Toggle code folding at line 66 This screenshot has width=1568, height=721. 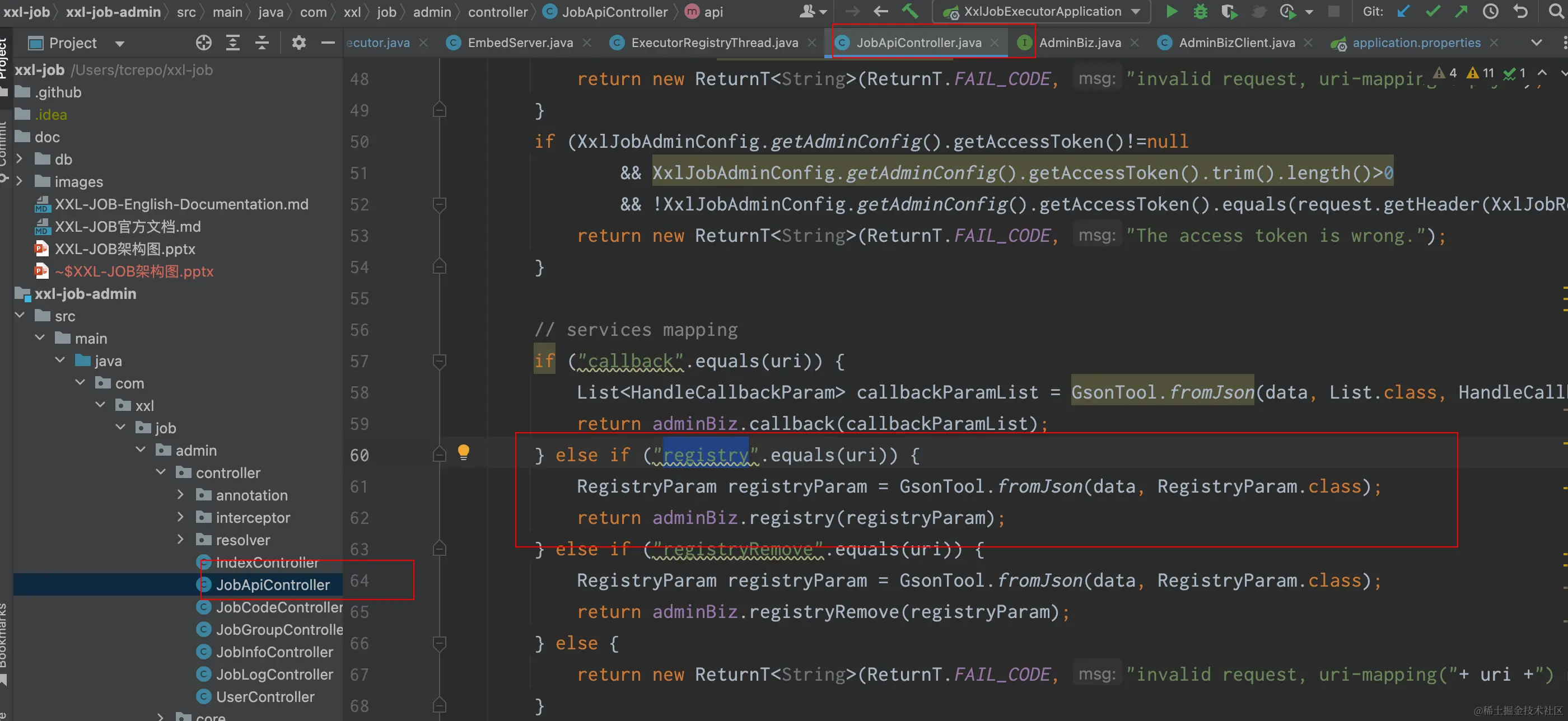coord(440,643)
